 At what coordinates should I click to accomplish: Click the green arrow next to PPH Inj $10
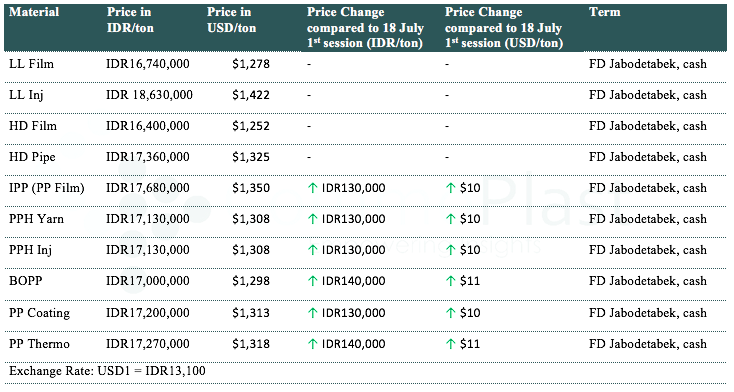(450, 250)
